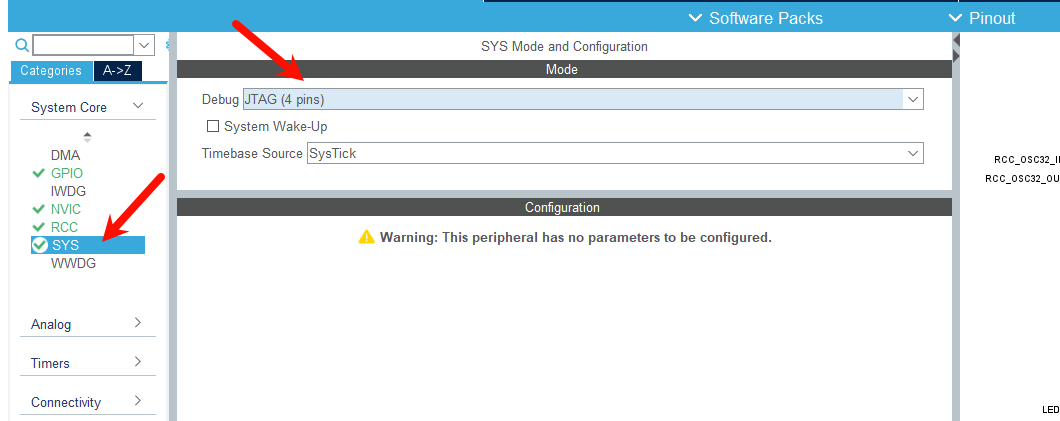Open the Pinout menu
This screenshot has width=1060, height=421.
pyautogui.click(x=982, y=18)
